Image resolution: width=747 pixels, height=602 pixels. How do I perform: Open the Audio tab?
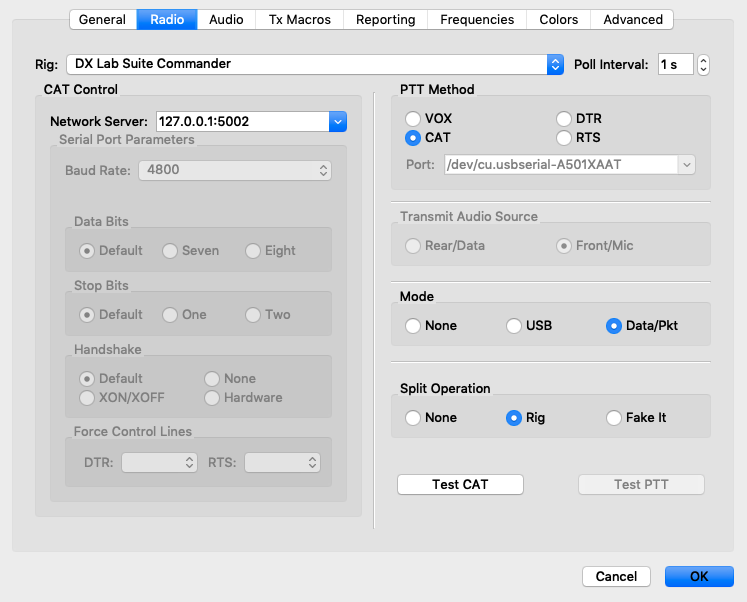226,19
